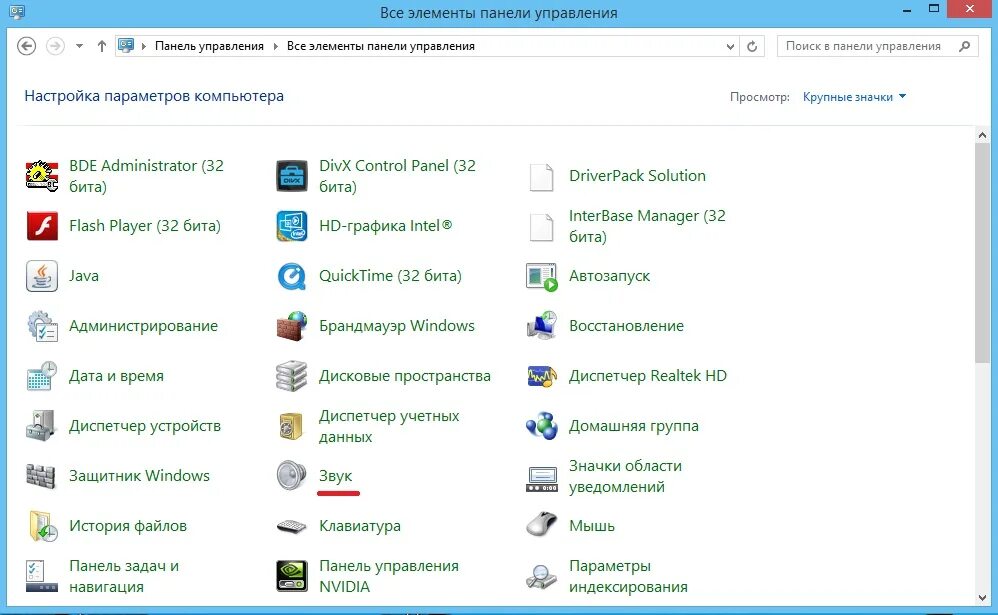
Task: Click the HD-графика Intel icon
Action: click(292, 226)
